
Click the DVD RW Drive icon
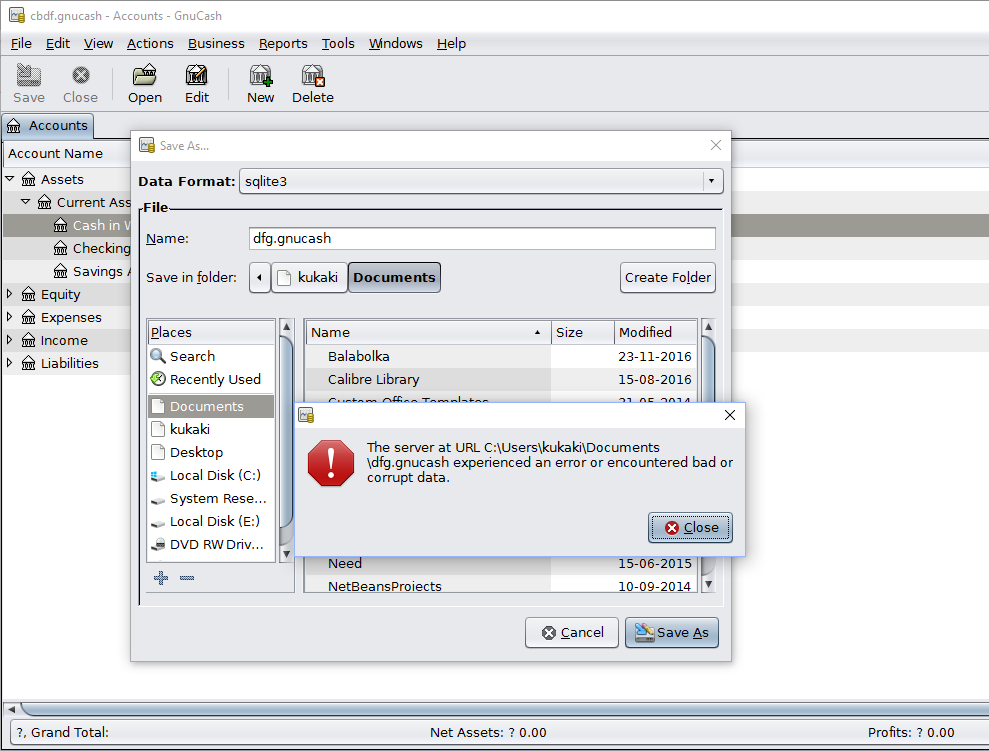pos(158,545)
